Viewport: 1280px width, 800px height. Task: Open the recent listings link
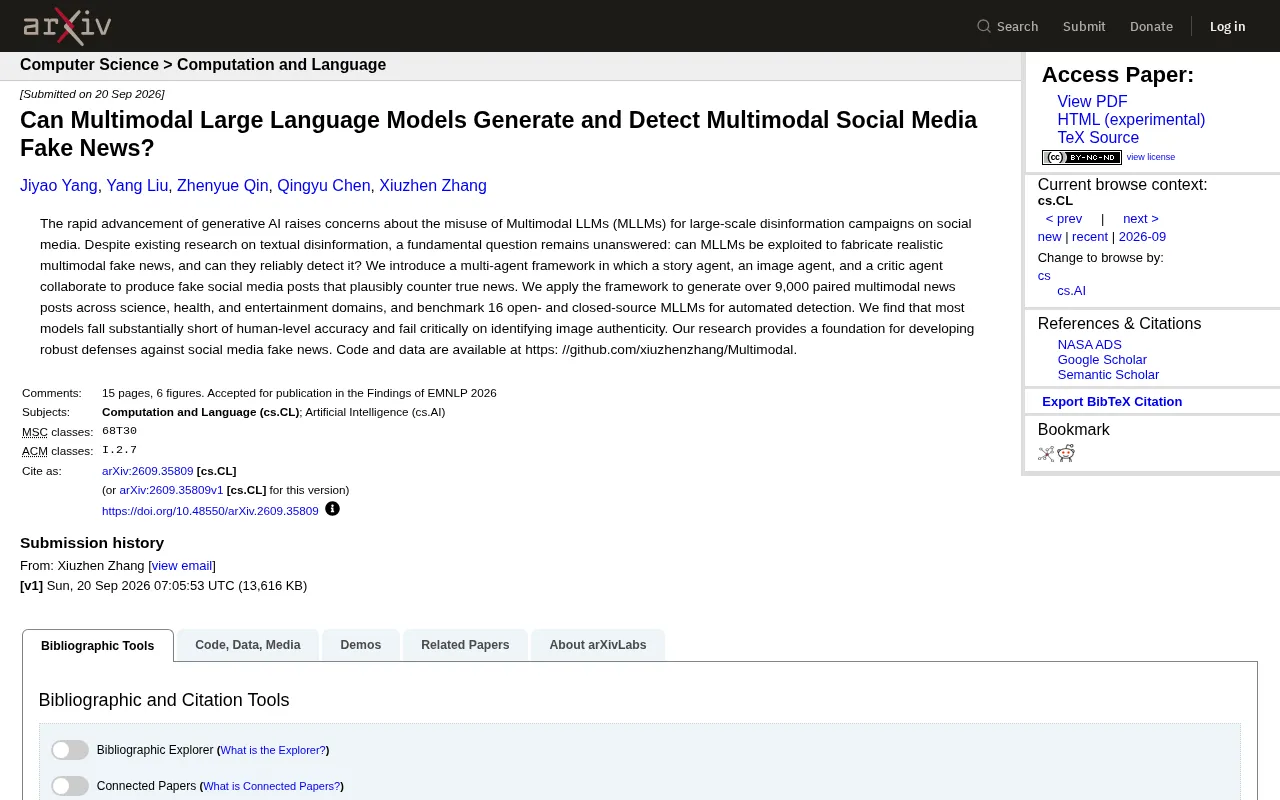(1090, 237)
